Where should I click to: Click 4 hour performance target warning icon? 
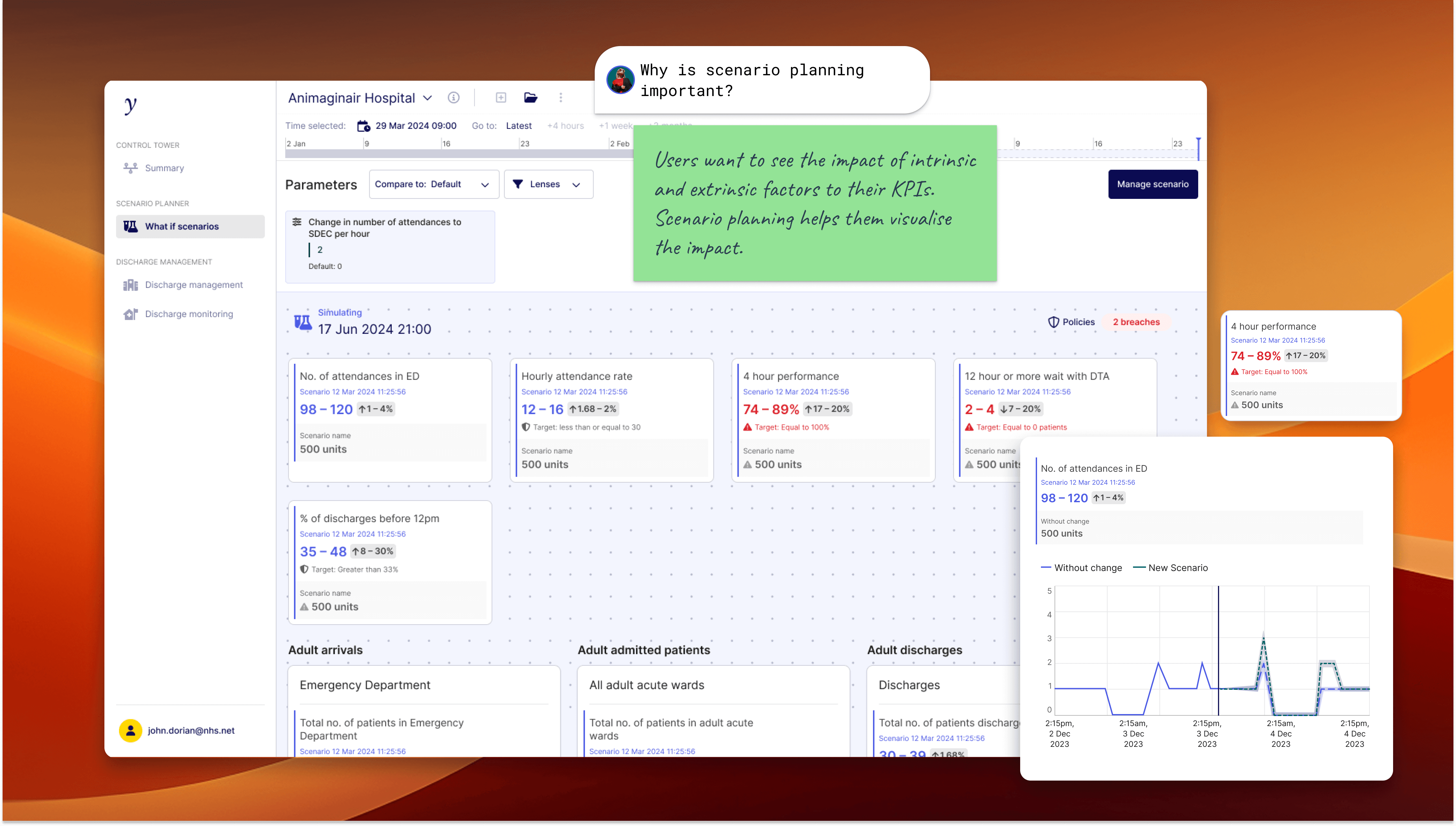pyautogui.click(x=747, y=427)
